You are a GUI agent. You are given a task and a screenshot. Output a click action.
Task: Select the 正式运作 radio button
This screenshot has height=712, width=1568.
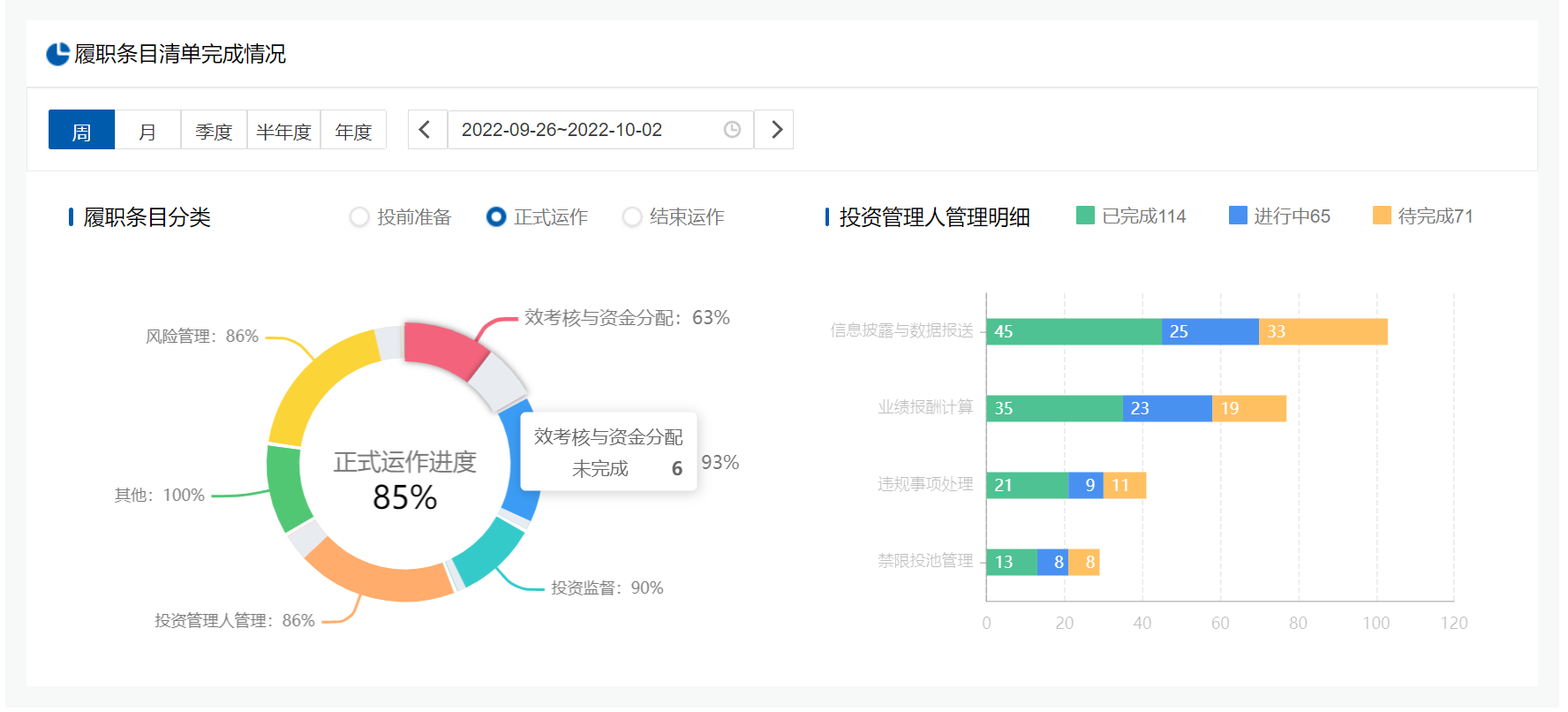coord(496,216)
